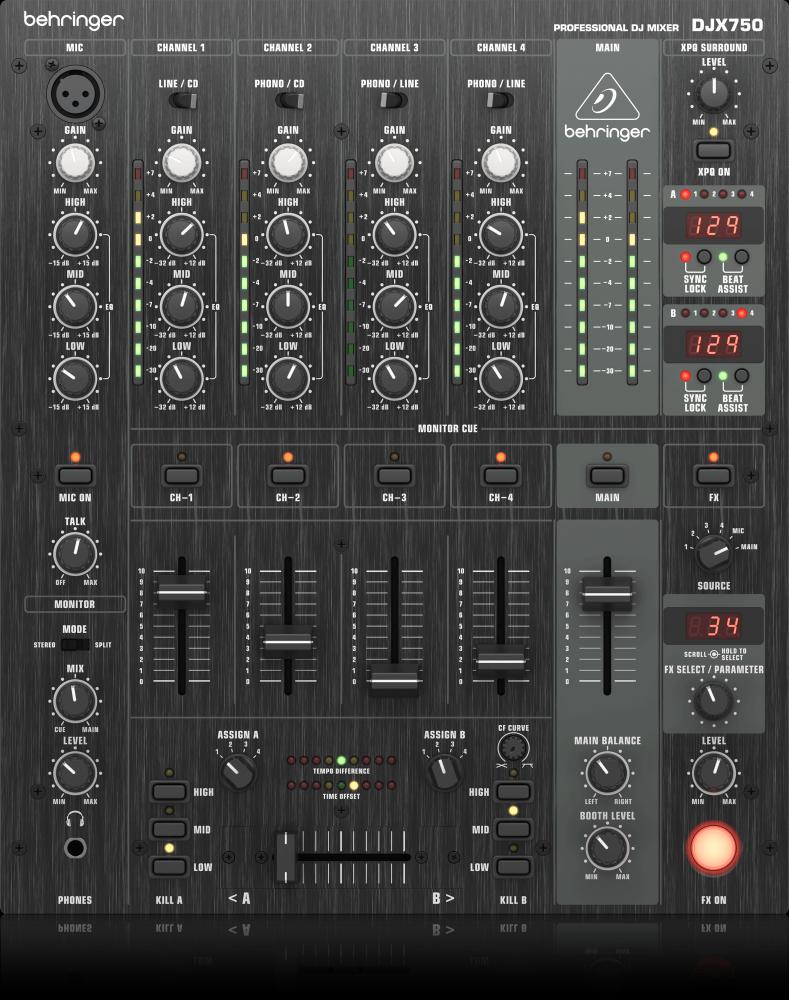Click the Booth Level knob
The image size is (789, 1000).
(x=607, y=848)
